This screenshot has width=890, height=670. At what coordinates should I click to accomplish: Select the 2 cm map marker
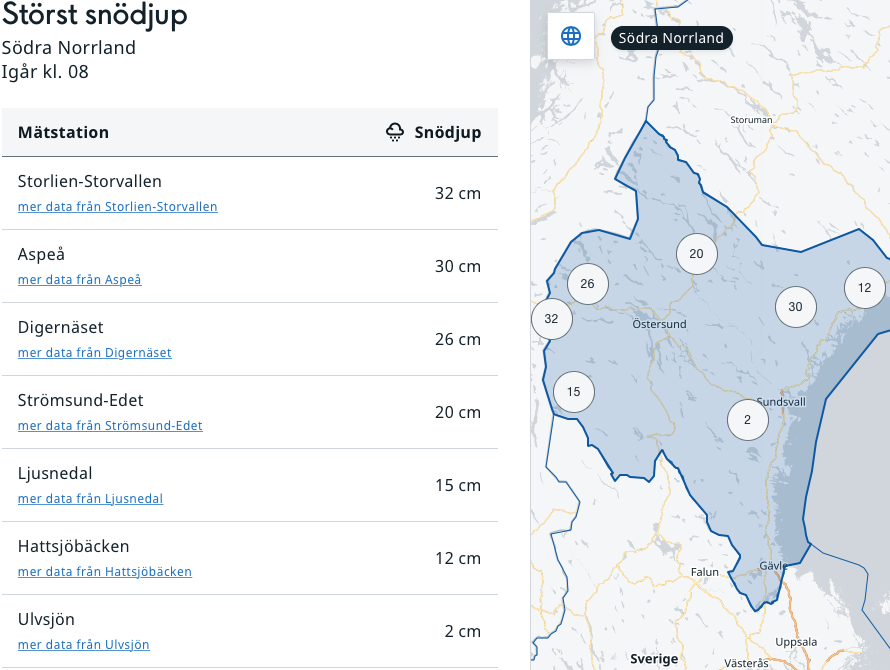click(746, 420)
